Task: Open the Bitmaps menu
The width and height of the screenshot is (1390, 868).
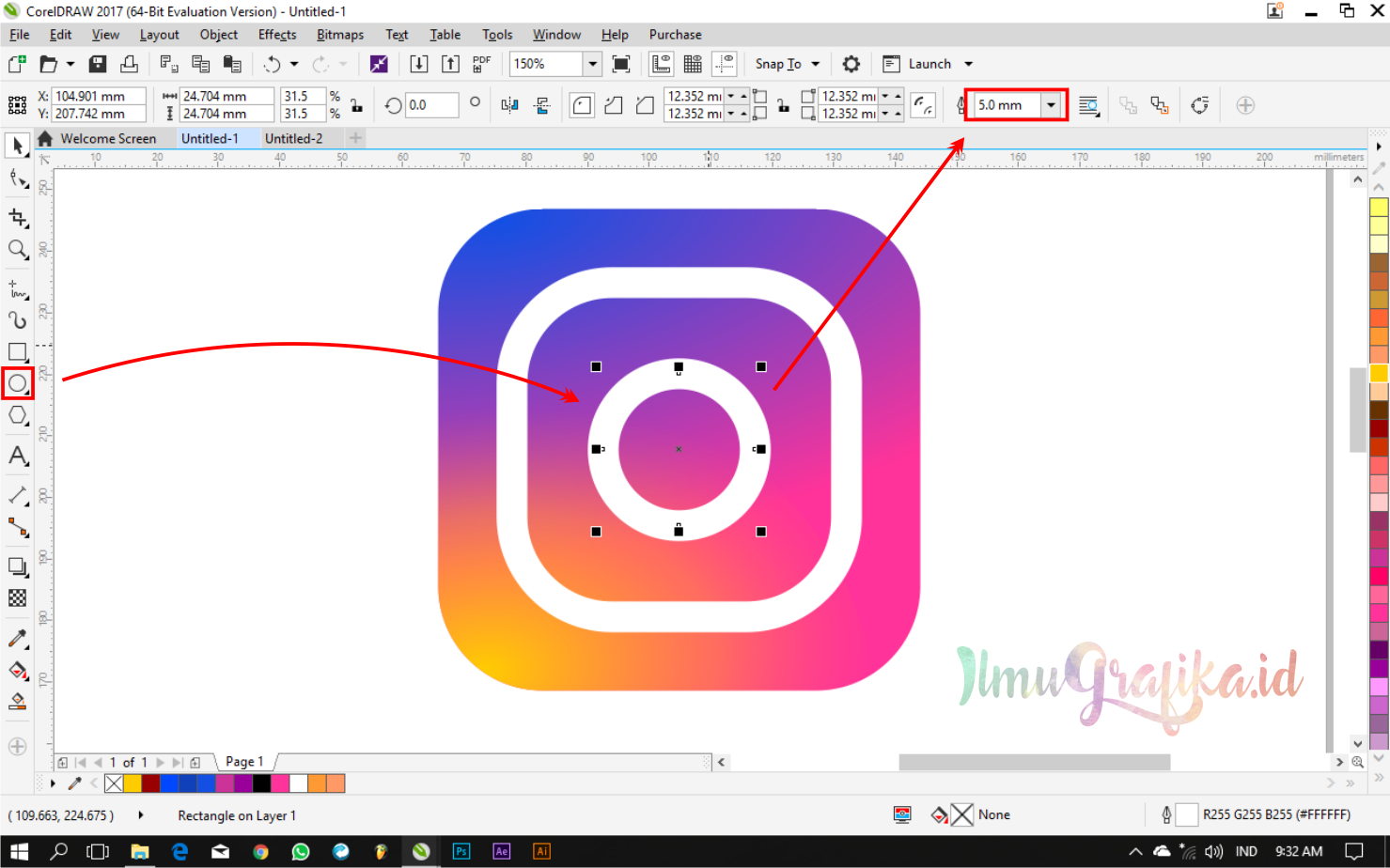Action: [x=339, y=34]
